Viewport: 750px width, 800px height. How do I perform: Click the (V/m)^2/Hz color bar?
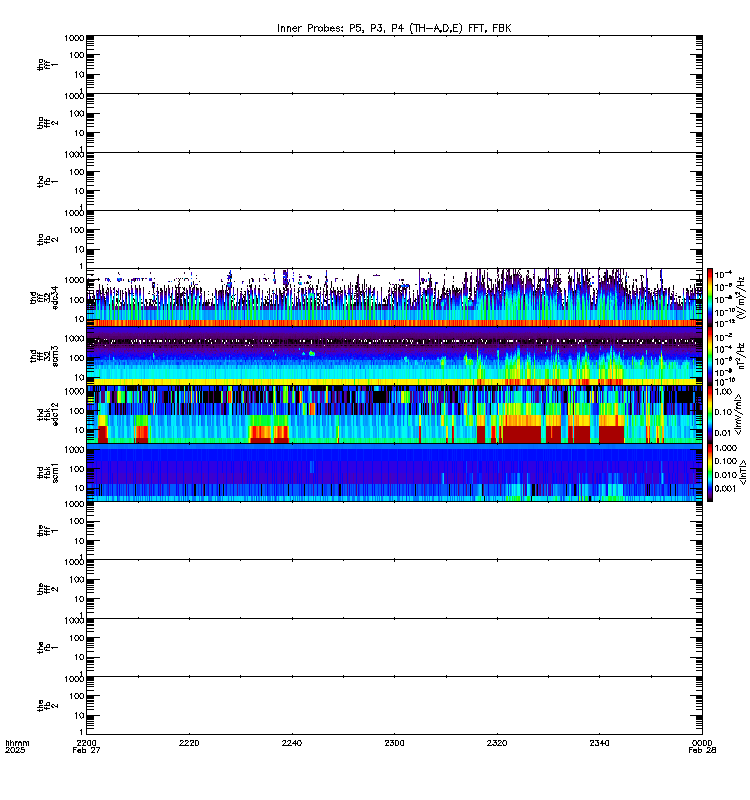click(710, 298)
